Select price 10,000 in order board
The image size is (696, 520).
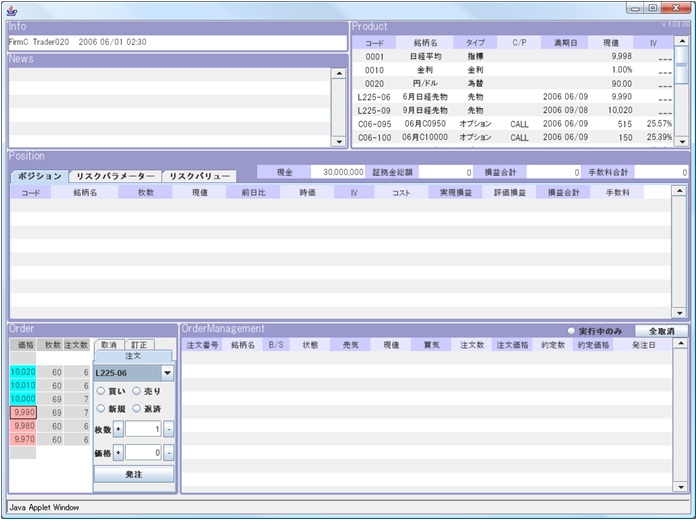[23, 399]
